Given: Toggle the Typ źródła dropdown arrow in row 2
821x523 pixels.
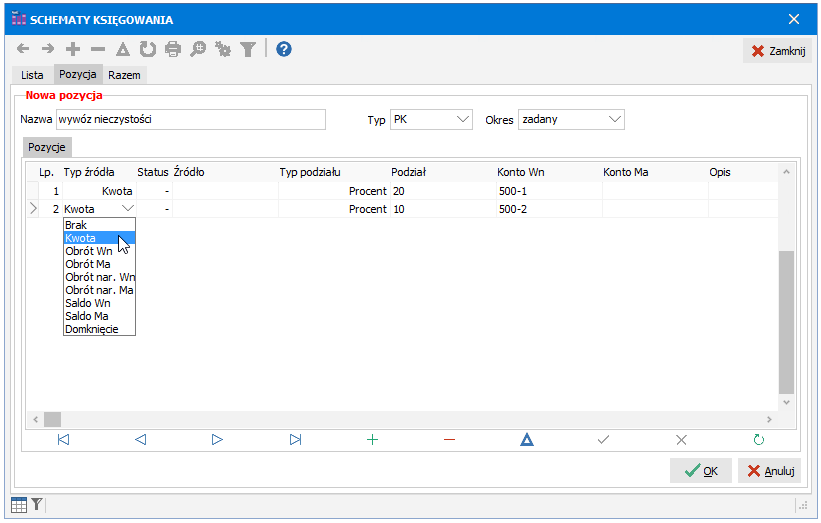Looking at the screenshot, I should (x=127, y=209).
